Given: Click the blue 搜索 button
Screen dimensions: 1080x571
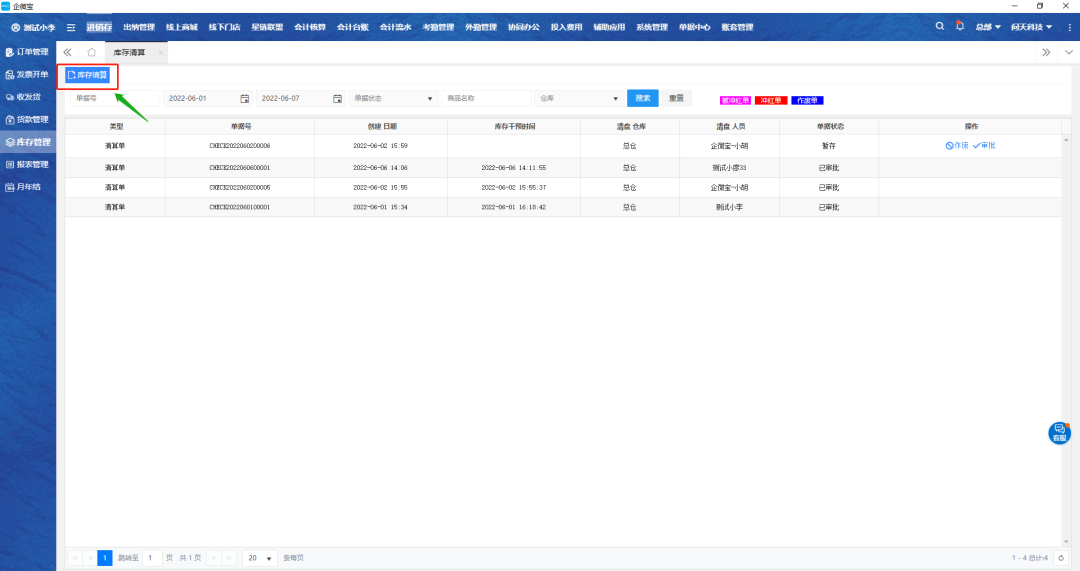Looking at the screenshot, I should click(642, 98).
